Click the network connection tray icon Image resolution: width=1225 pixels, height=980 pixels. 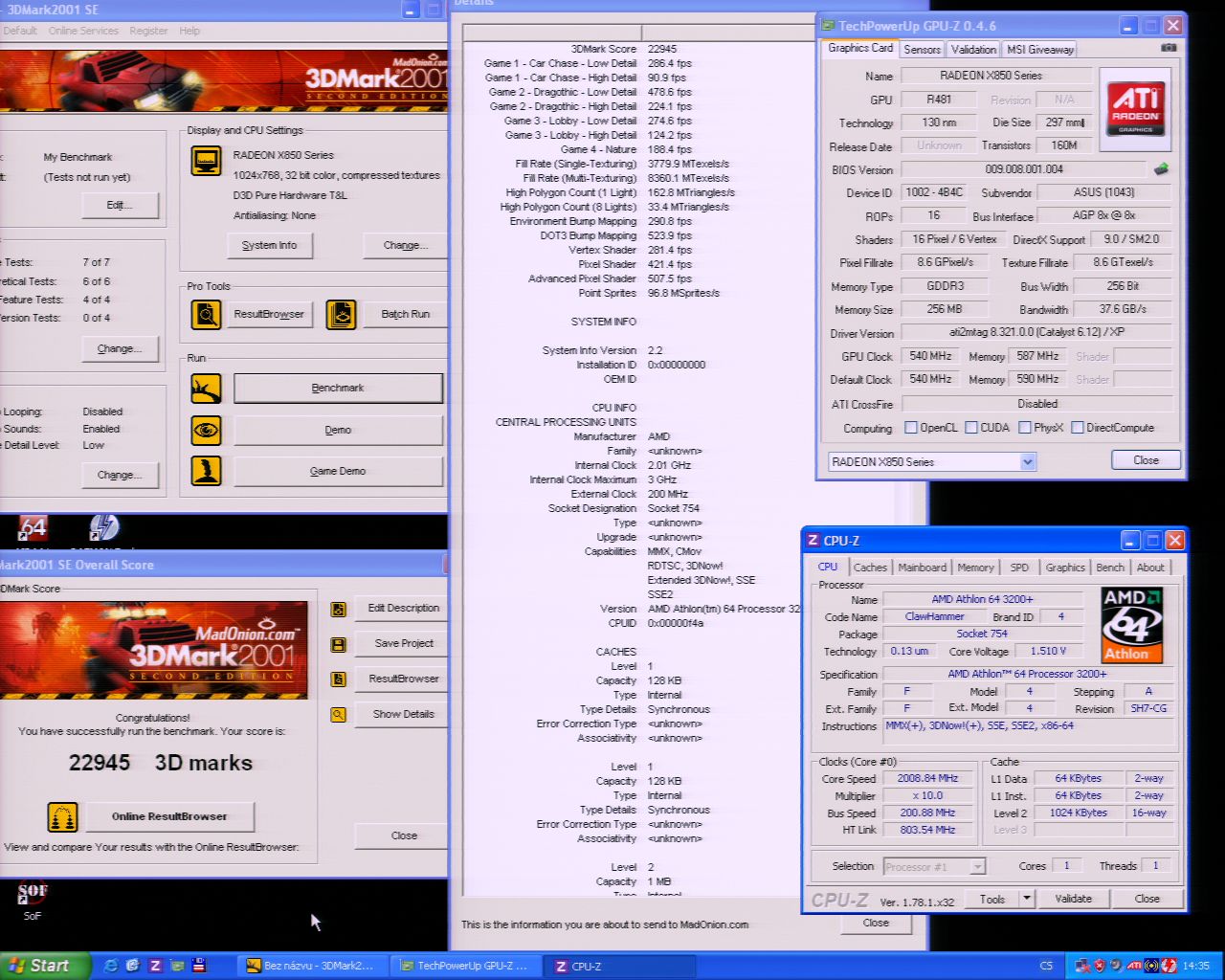(x=1082, y=966)
